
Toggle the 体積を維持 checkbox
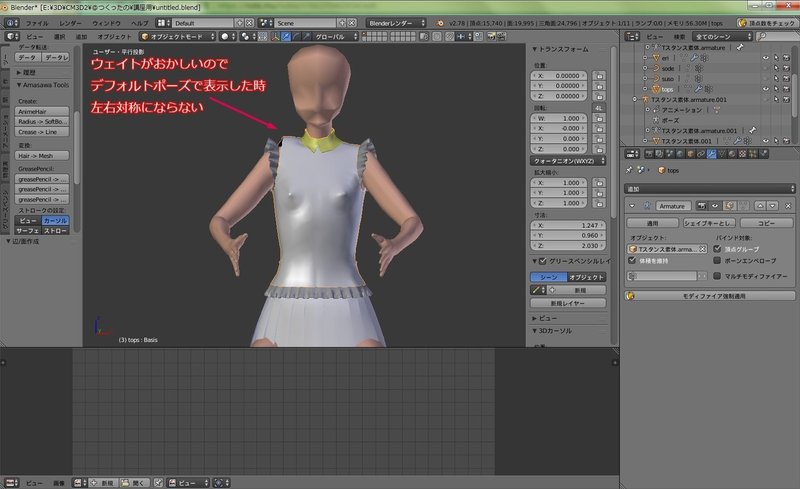point(631,260)
